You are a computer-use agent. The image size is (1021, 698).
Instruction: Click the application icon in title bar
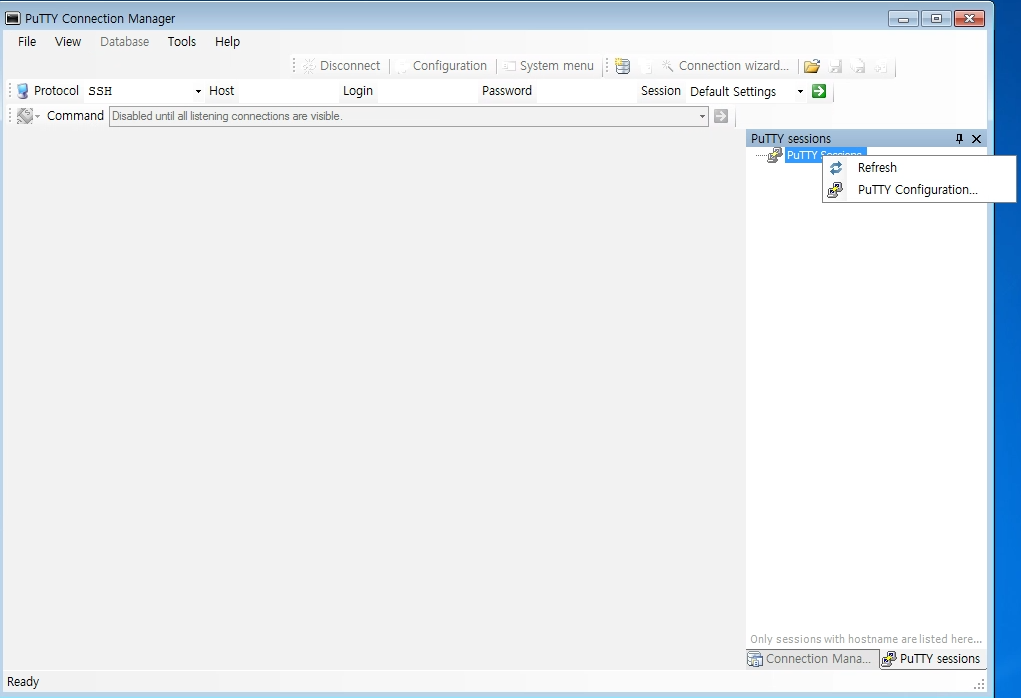pyautogui.click(x=12, y=18)
